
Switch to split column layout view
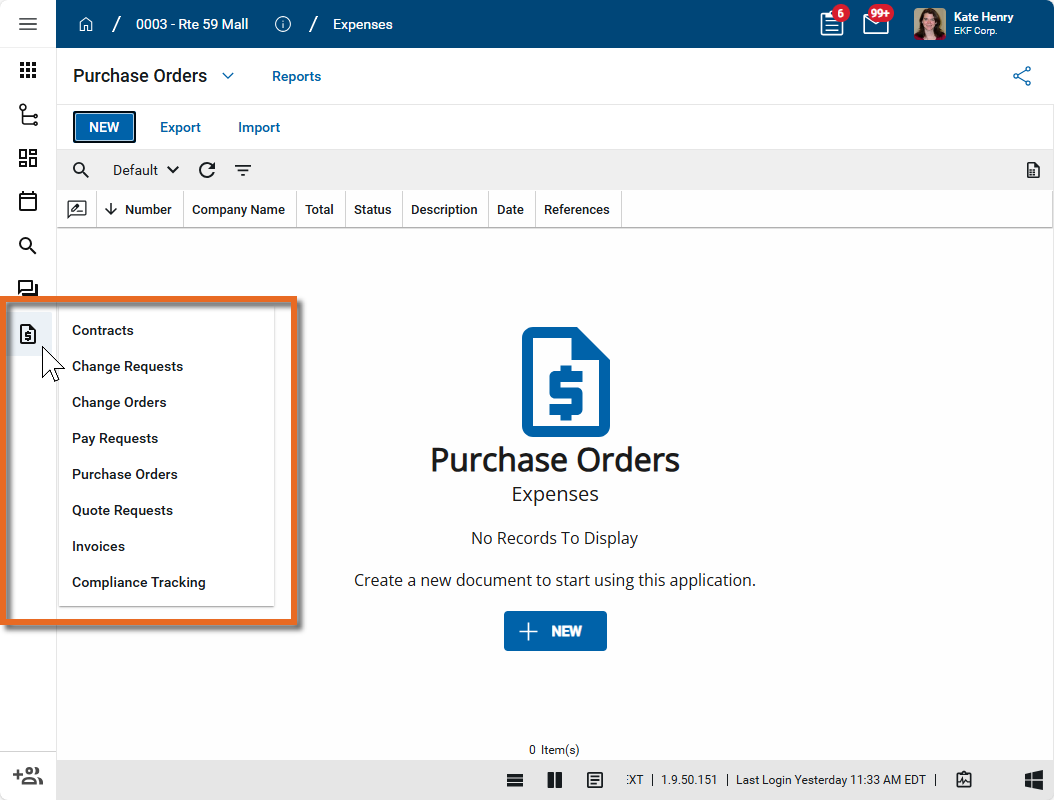555,780
